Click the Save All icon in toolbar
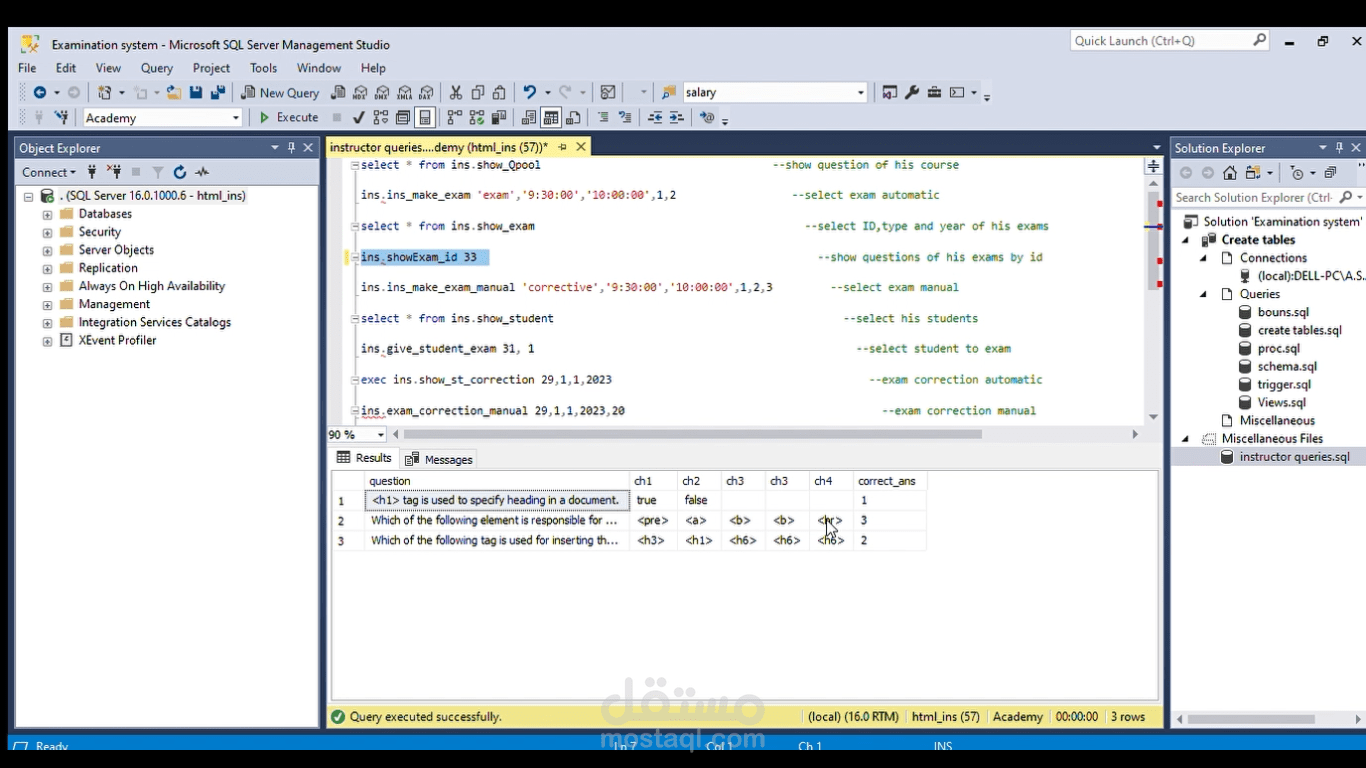The image size is (1366, 768). point(218,93)
